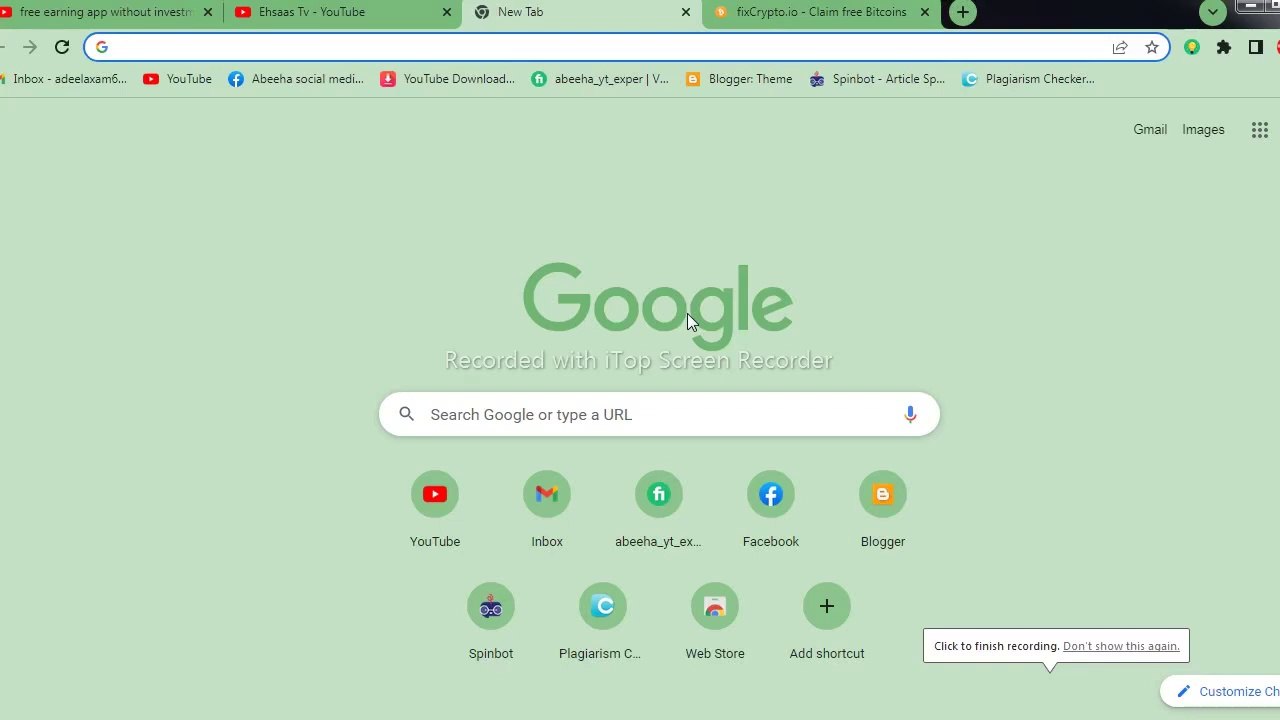
Task: Open Spinbot - Article Sp bookmark
Action: [x=877, y=79]
